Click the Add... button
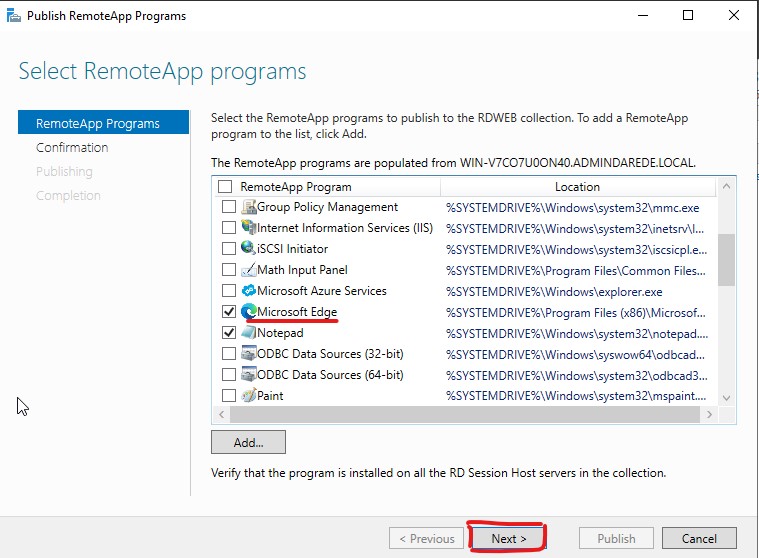 pos(248,442)
